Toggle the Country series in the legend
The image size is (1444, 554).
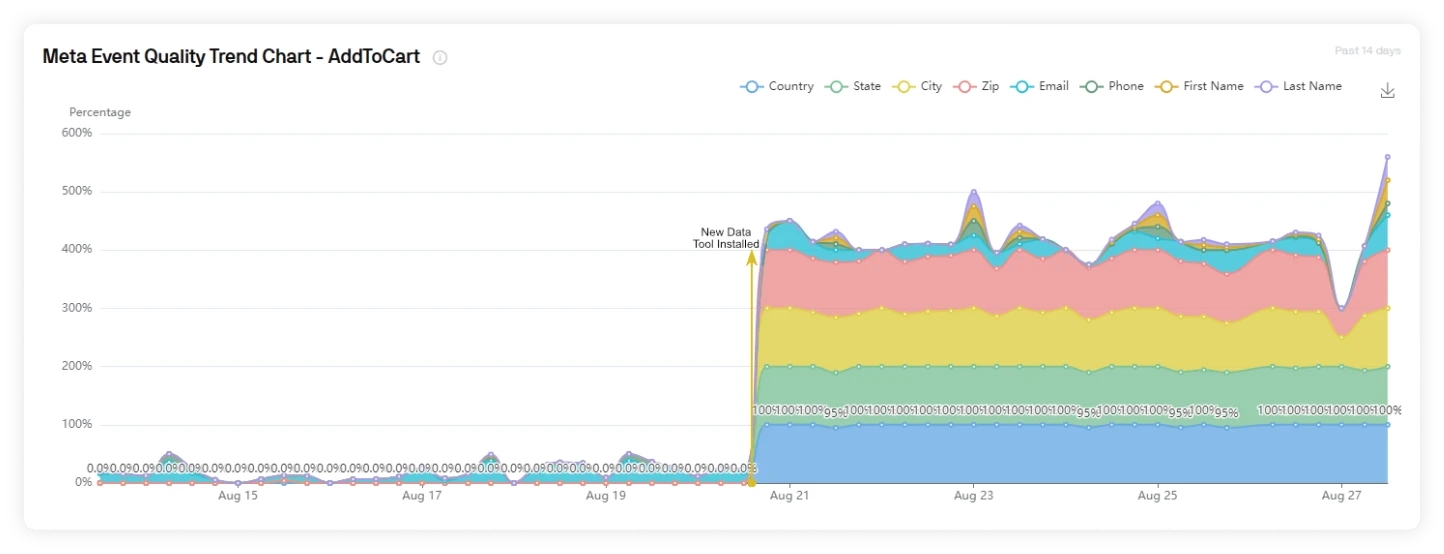click(777, 87)
